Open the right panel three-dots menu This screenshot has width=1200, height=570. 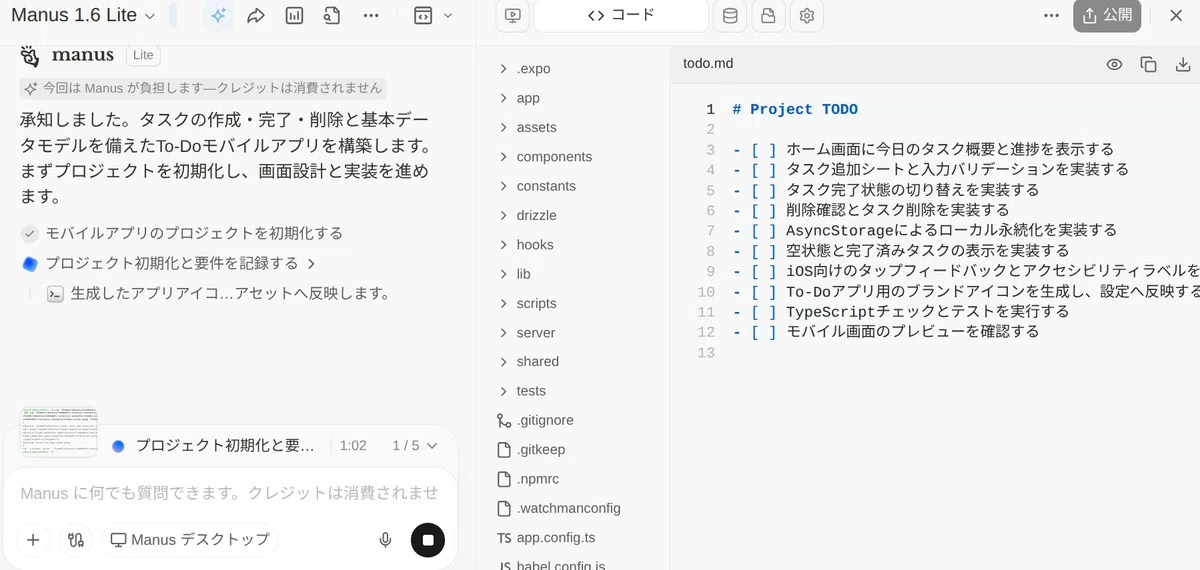(1051, 16)
